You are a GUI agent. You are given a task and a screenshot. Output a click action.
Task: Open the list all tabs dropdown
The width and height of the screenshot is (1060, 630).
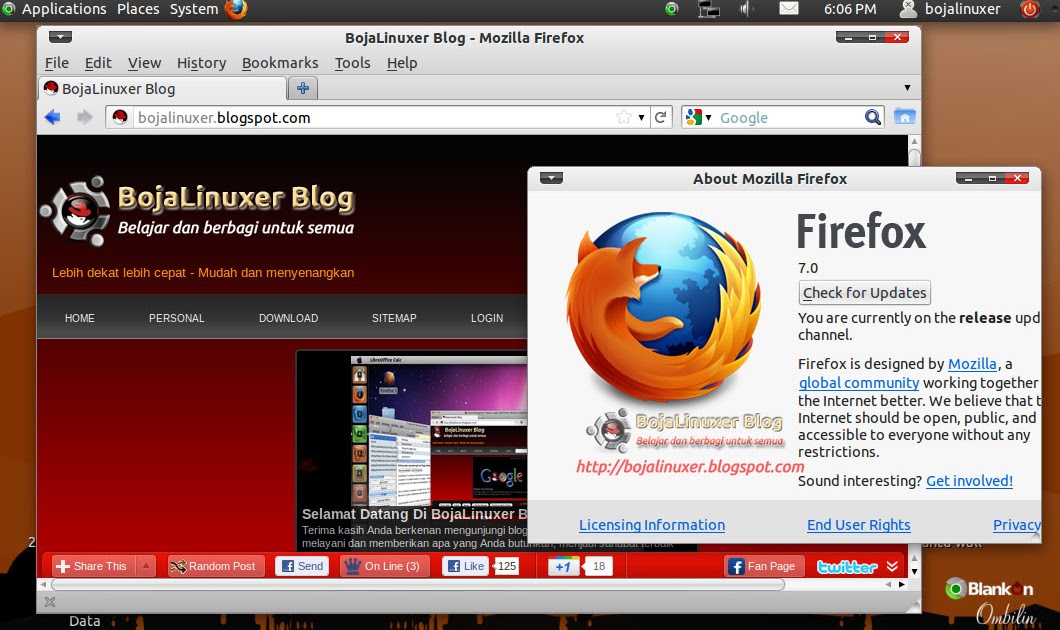coord(907,88)
